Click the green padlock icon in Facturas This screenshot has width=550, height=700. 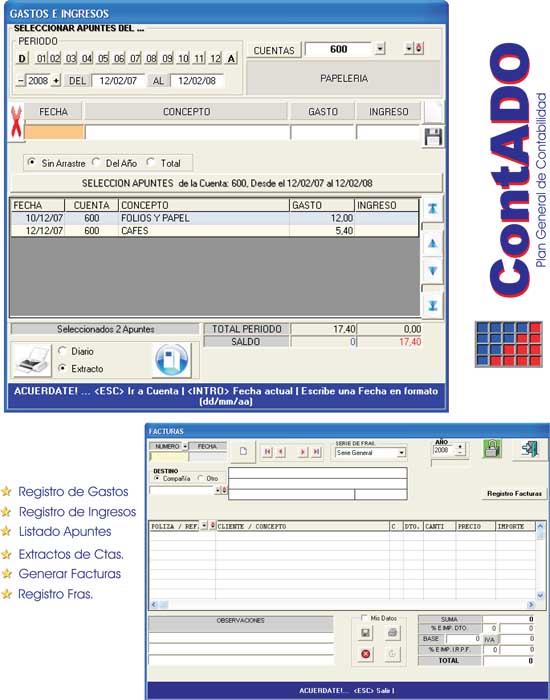point(492,449)
